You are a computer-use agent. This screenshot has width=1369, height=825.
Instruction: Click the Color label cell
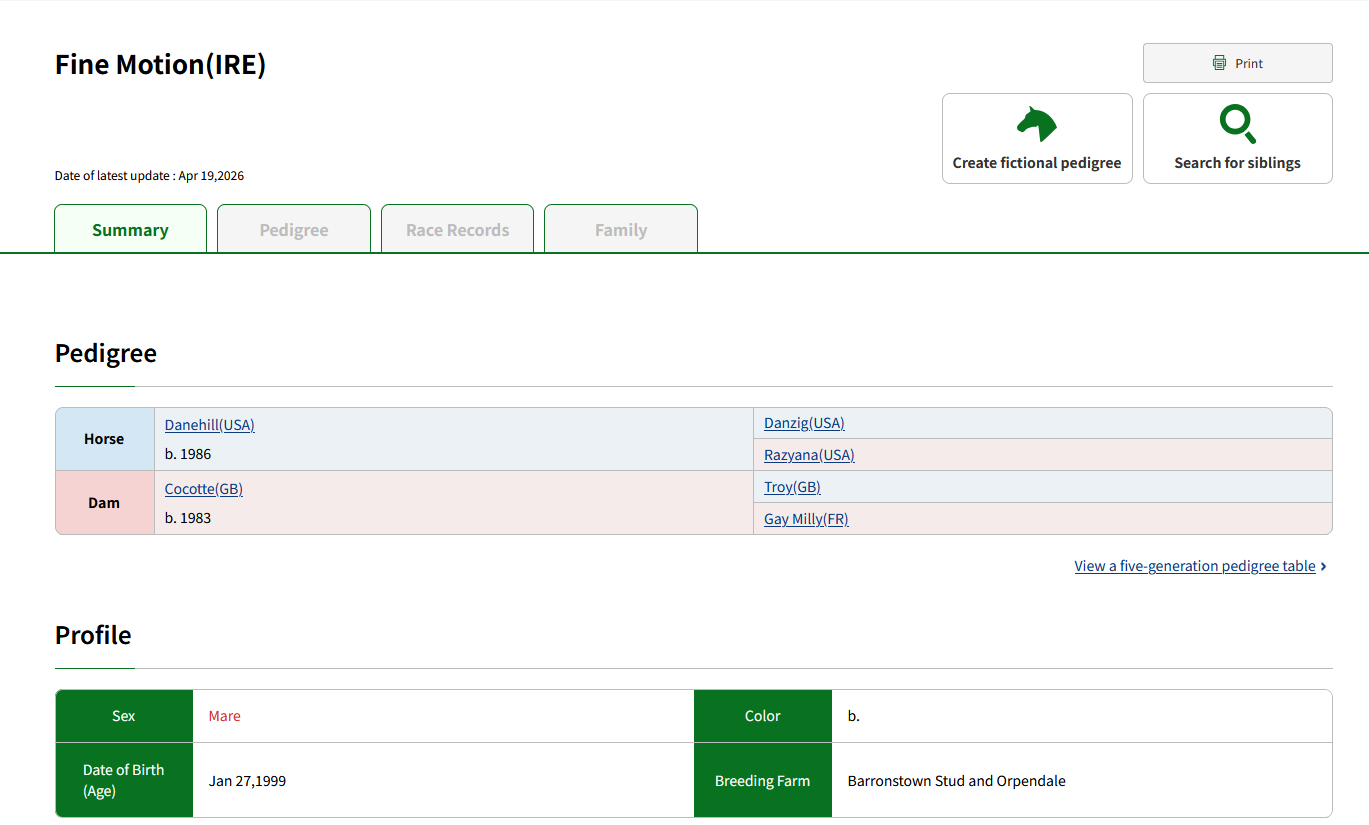click(x=763, y=716)
